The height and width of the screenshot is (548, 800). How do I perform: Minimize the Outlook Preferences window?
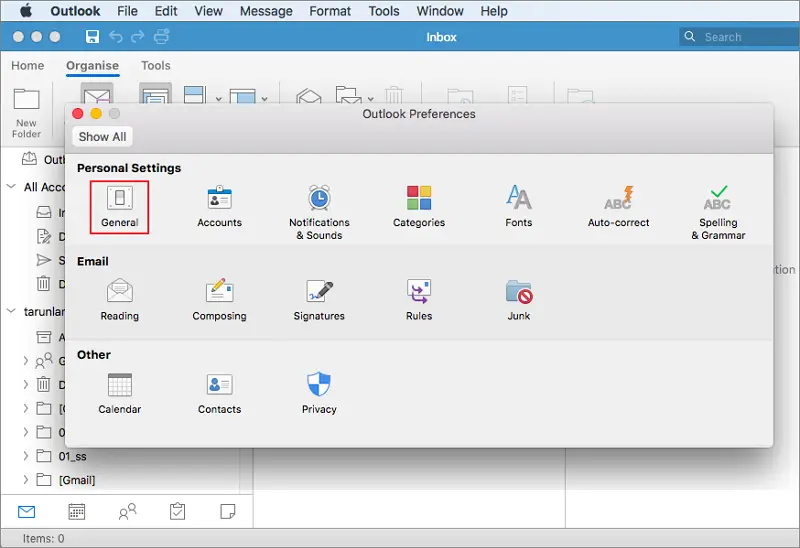pyautogui.click(x=96, y=113)
